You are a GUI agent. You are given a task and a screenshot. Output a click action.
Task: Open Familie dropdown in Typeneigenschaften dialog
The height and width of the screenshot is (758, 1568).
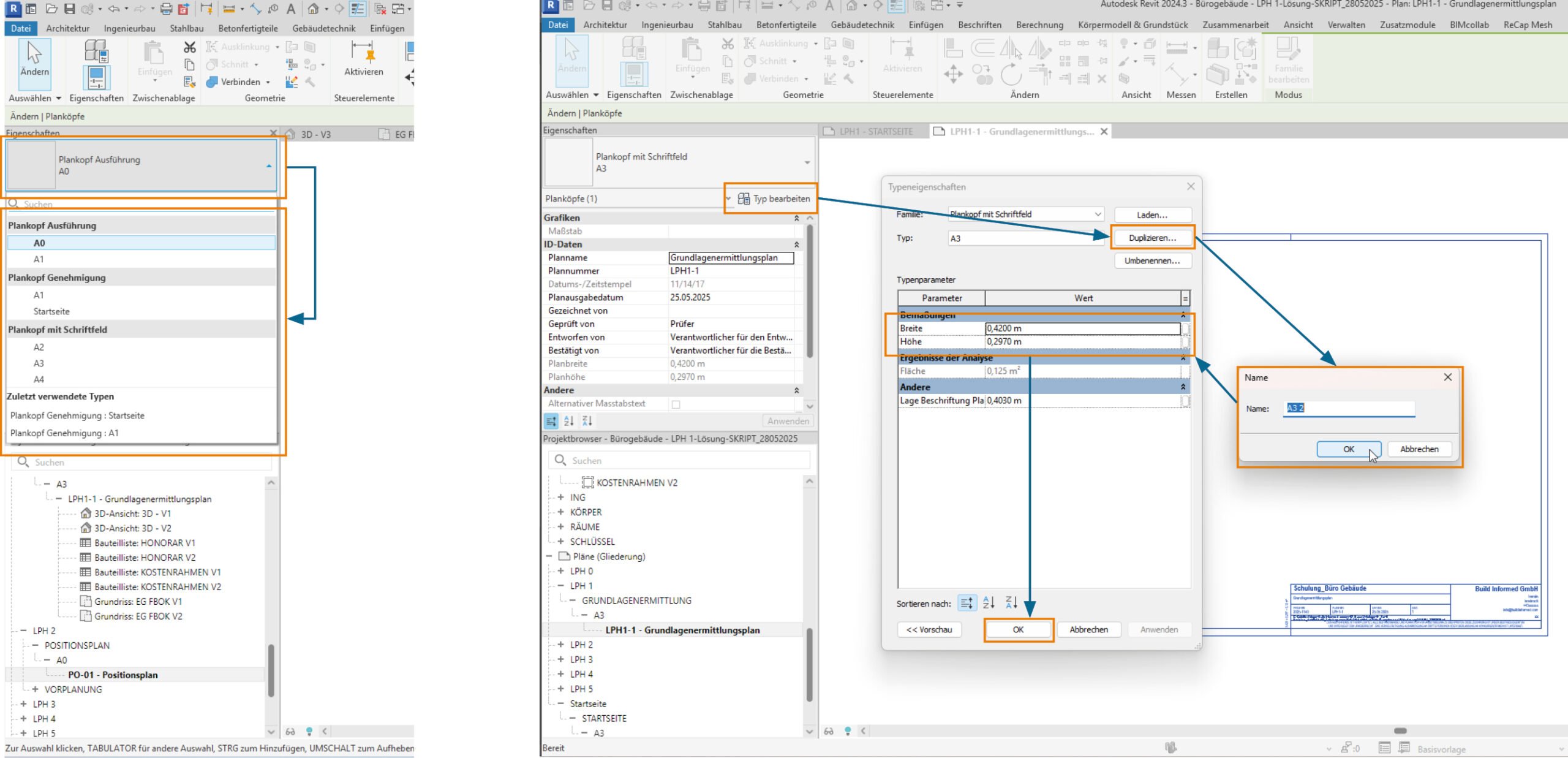pyautogui.click(x=1098, y=214)
